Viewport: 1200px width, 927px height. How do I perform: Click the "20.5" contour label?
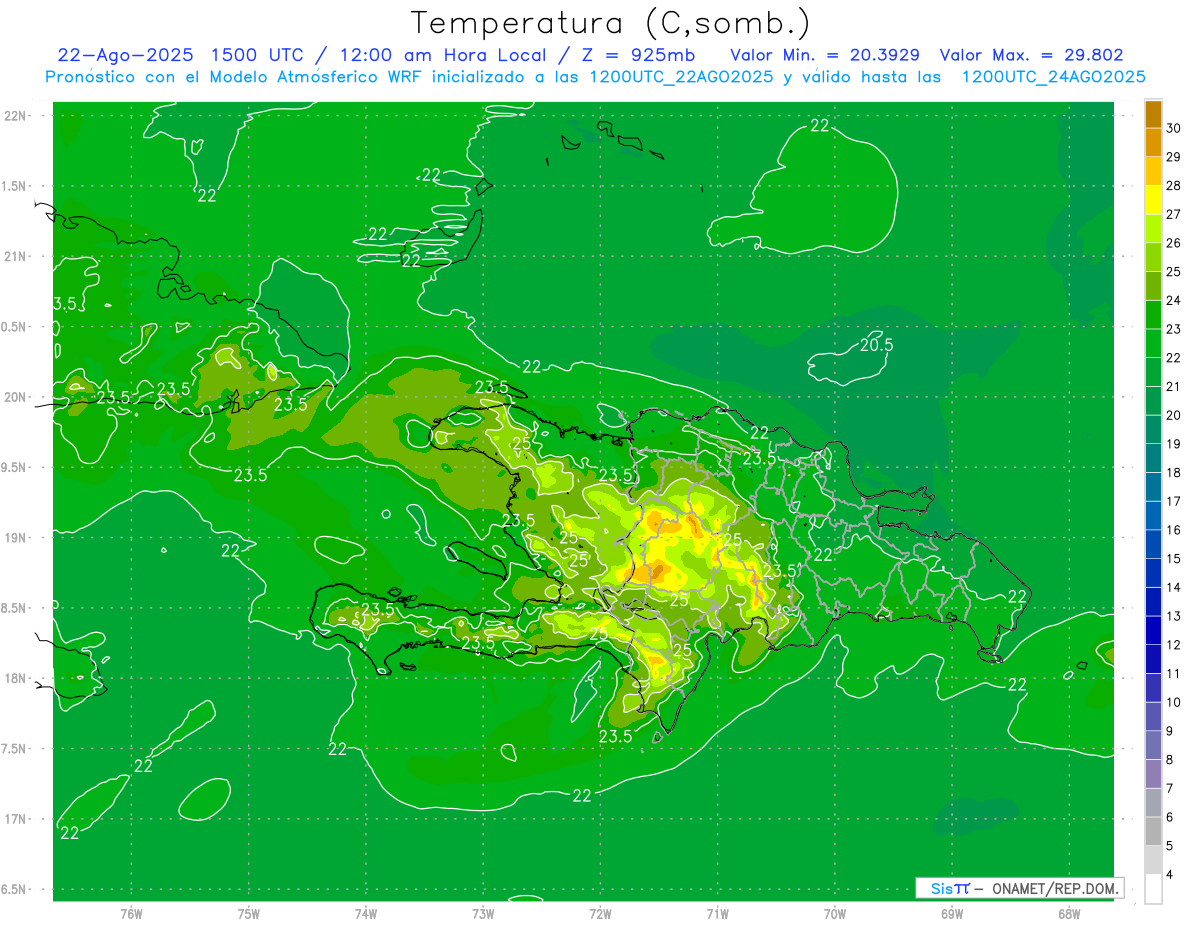point(876,345)
